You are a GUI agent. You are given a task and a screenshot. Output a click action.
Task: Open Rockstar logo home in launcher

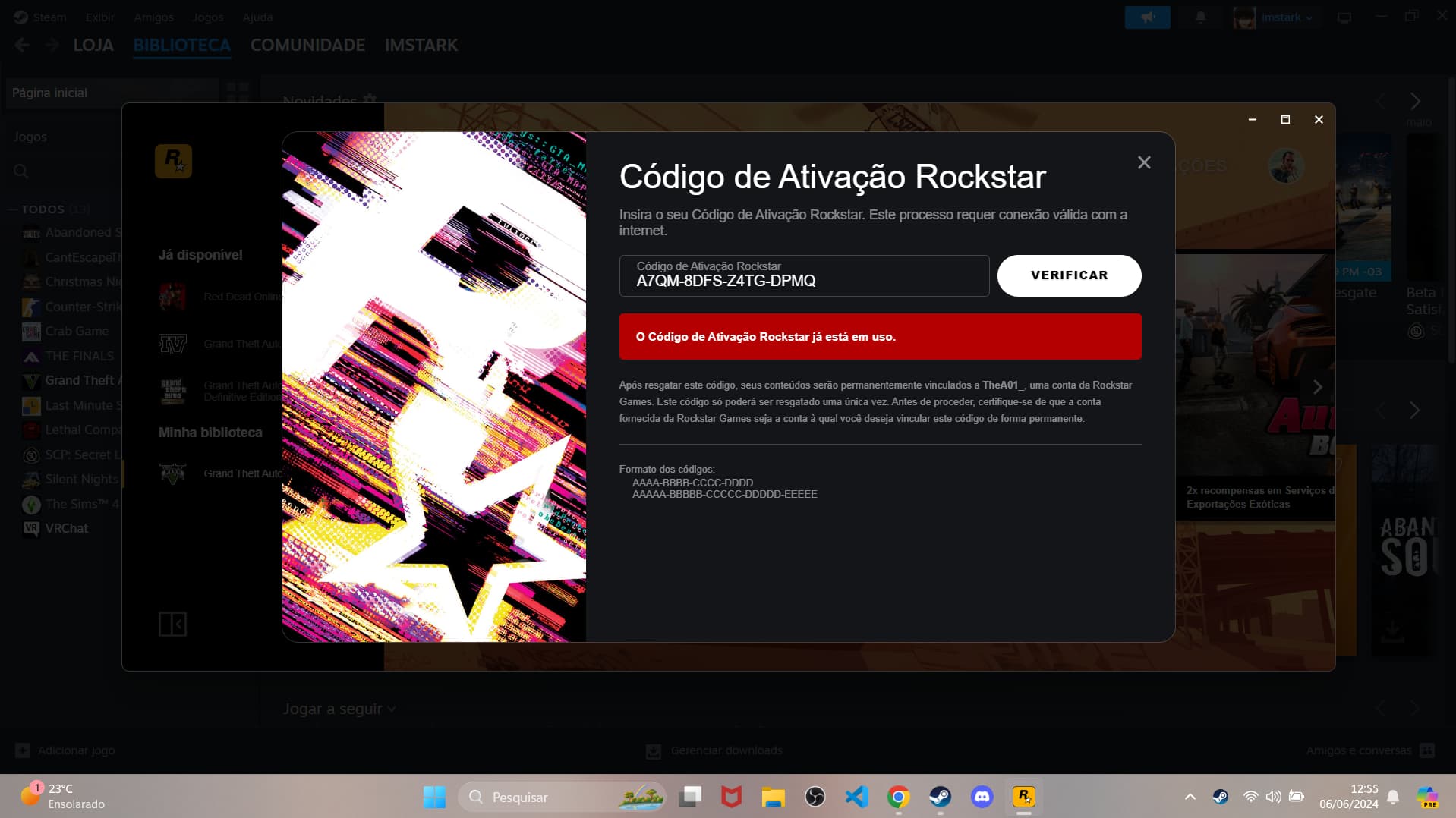[173, 161]
